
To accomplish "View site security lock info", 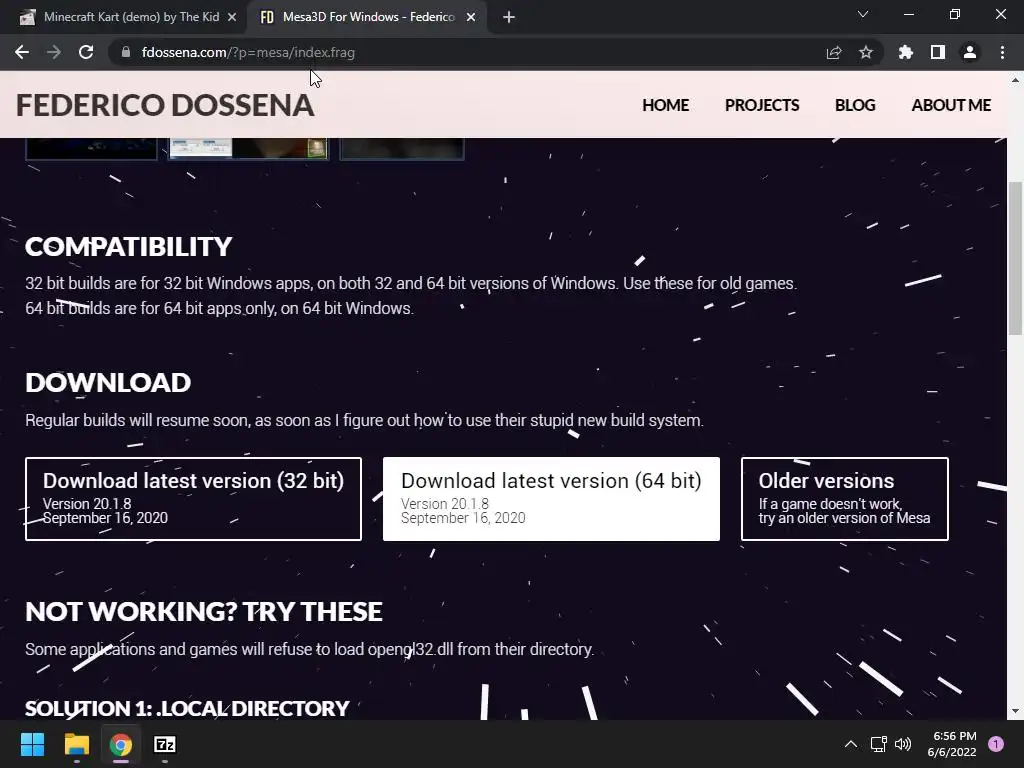I will click(x=126, y=52).
